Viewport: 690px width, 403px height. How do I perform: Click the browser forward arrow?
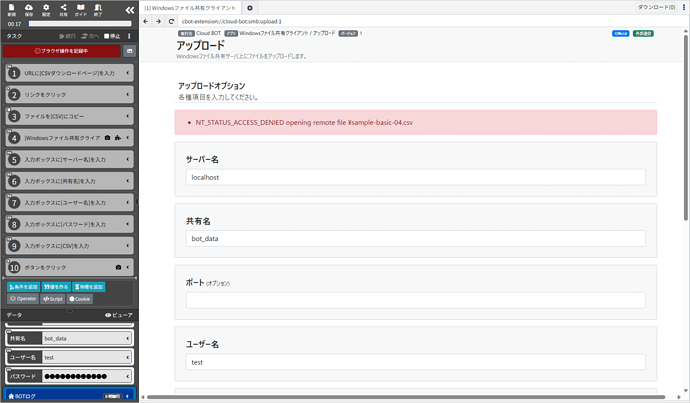pyautogui.click(x=158, y=21)
